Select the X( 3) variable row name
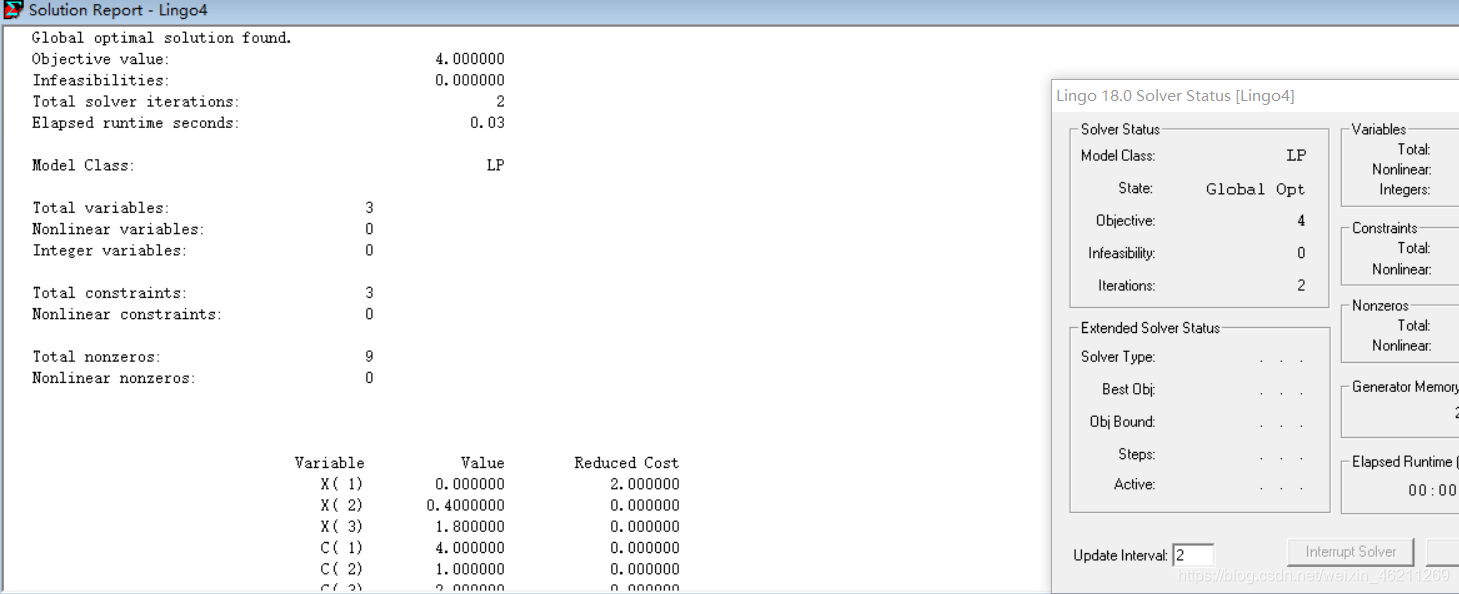Screen dimensions: 1459x594 click(x=342, y=527)
